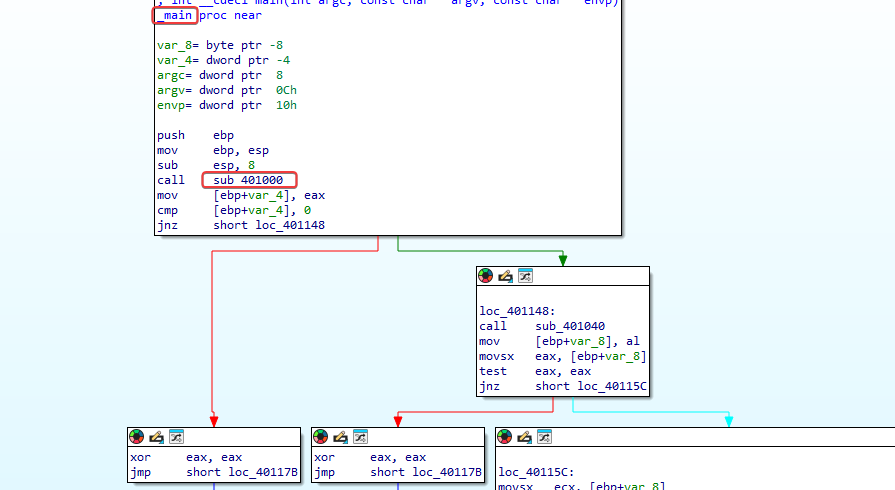This screenshot has height=490, width=895.
Task: Click the color wheel icon on the leftmost xor block
Action: point(136,437)
